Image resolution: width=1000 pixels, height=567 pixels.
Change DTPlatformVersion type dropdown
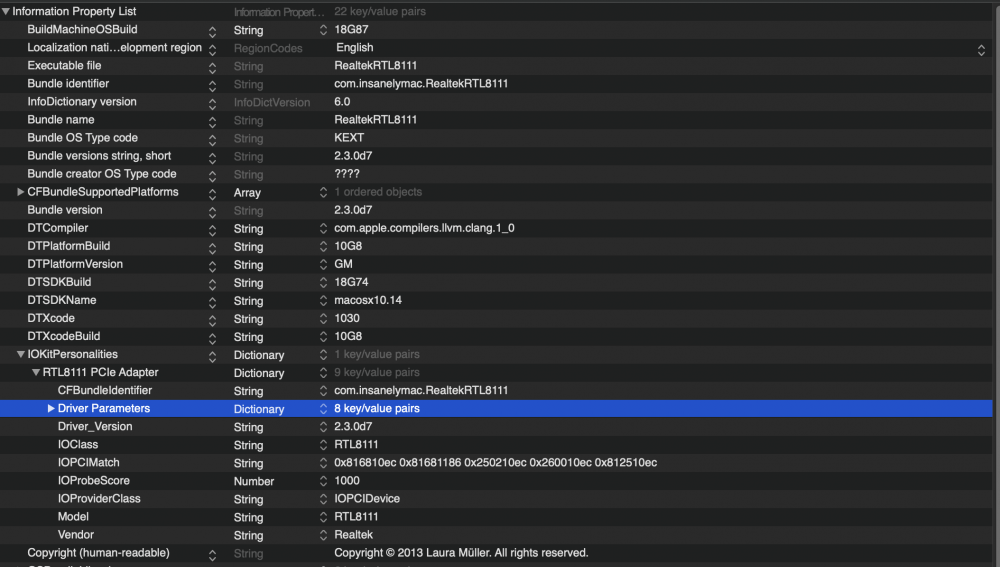(x=323, y=265)
